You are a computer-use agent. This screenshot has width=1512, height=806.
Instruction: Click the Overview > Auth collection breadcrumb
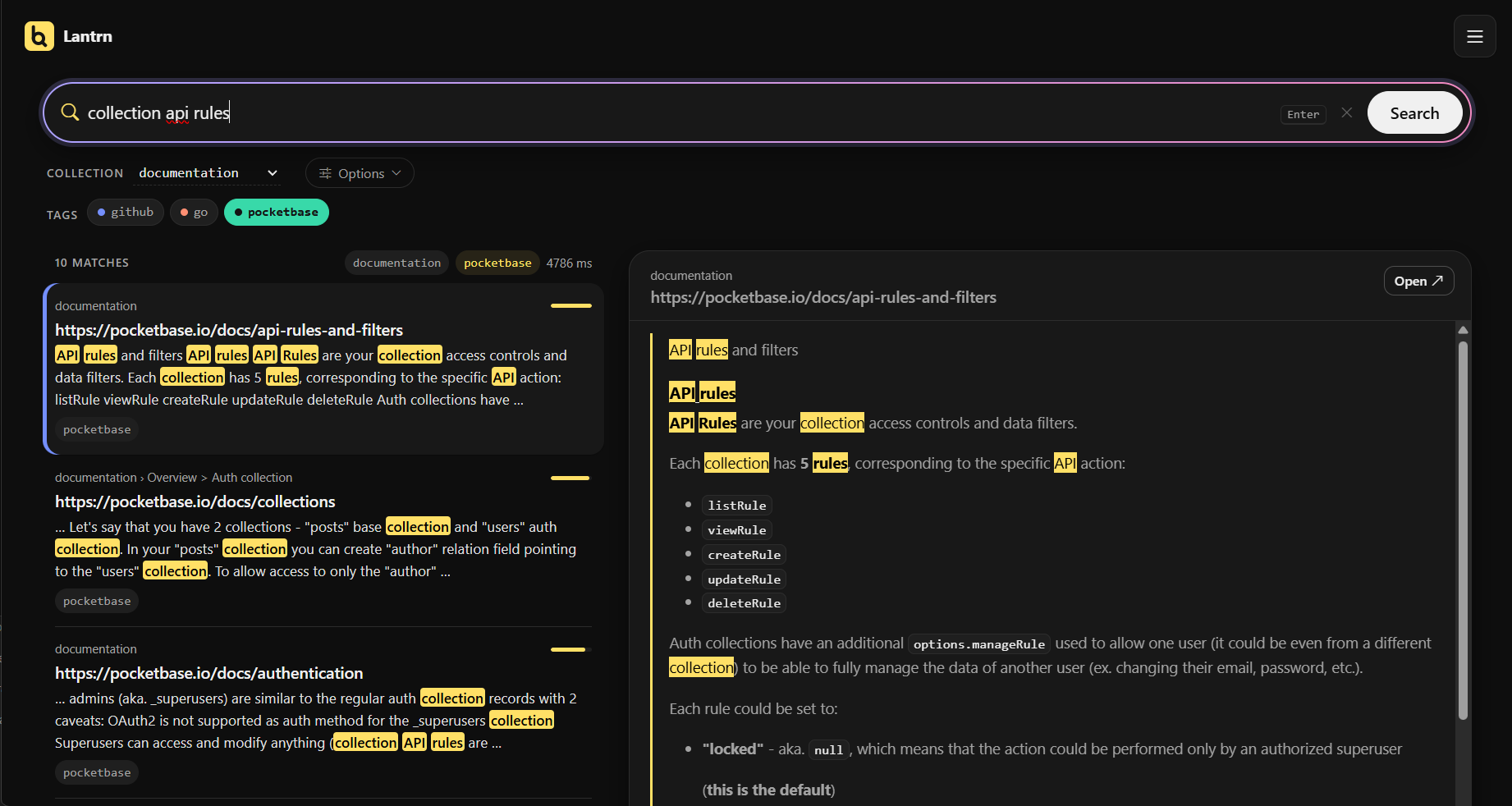point(220,478)
